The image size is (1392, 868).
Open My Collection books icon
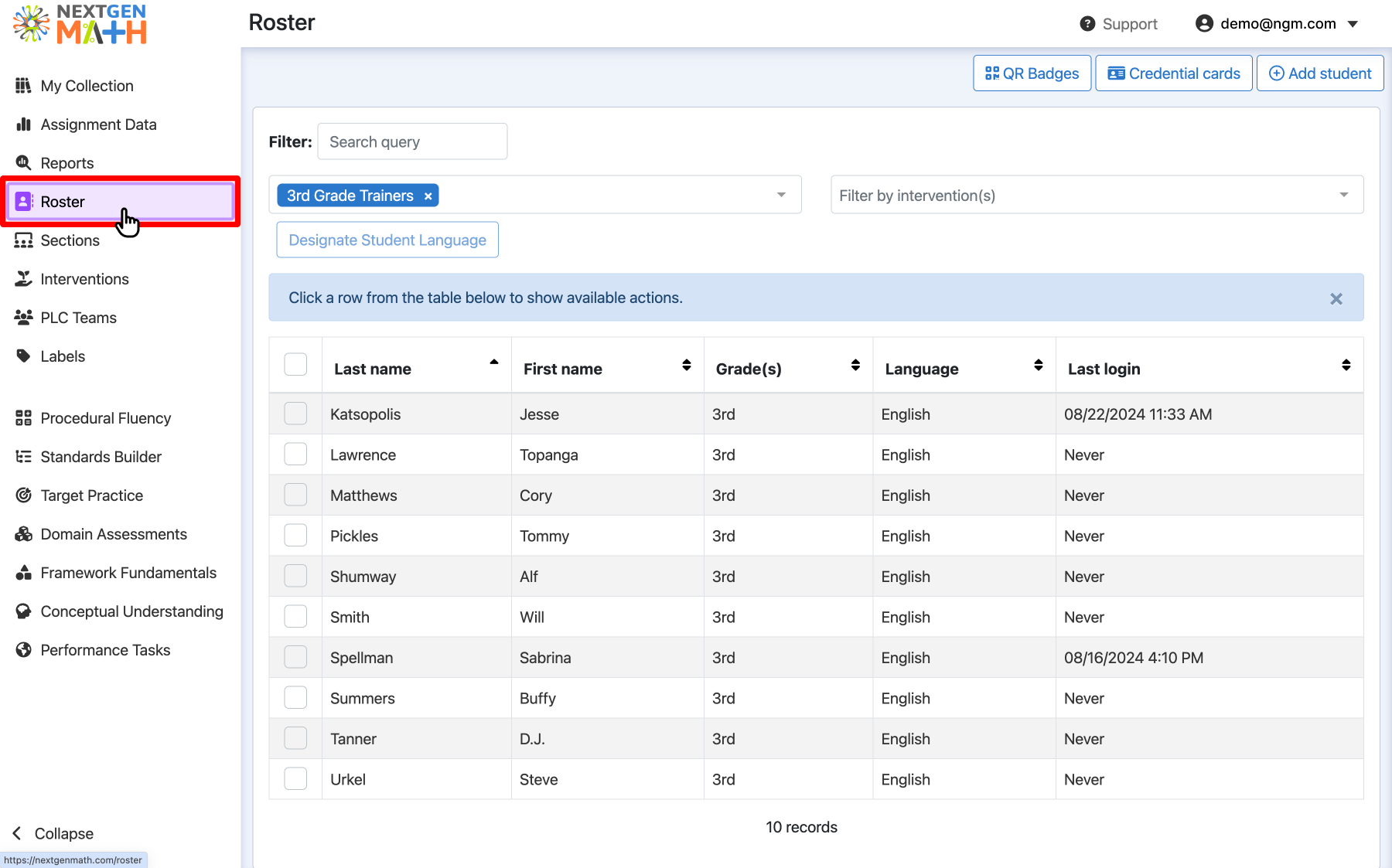[23, 85]
